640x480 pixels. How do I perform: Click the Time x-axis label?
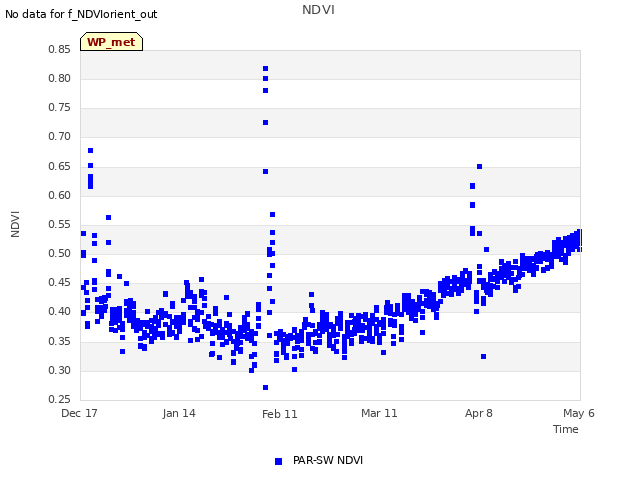tap(566, 429)
